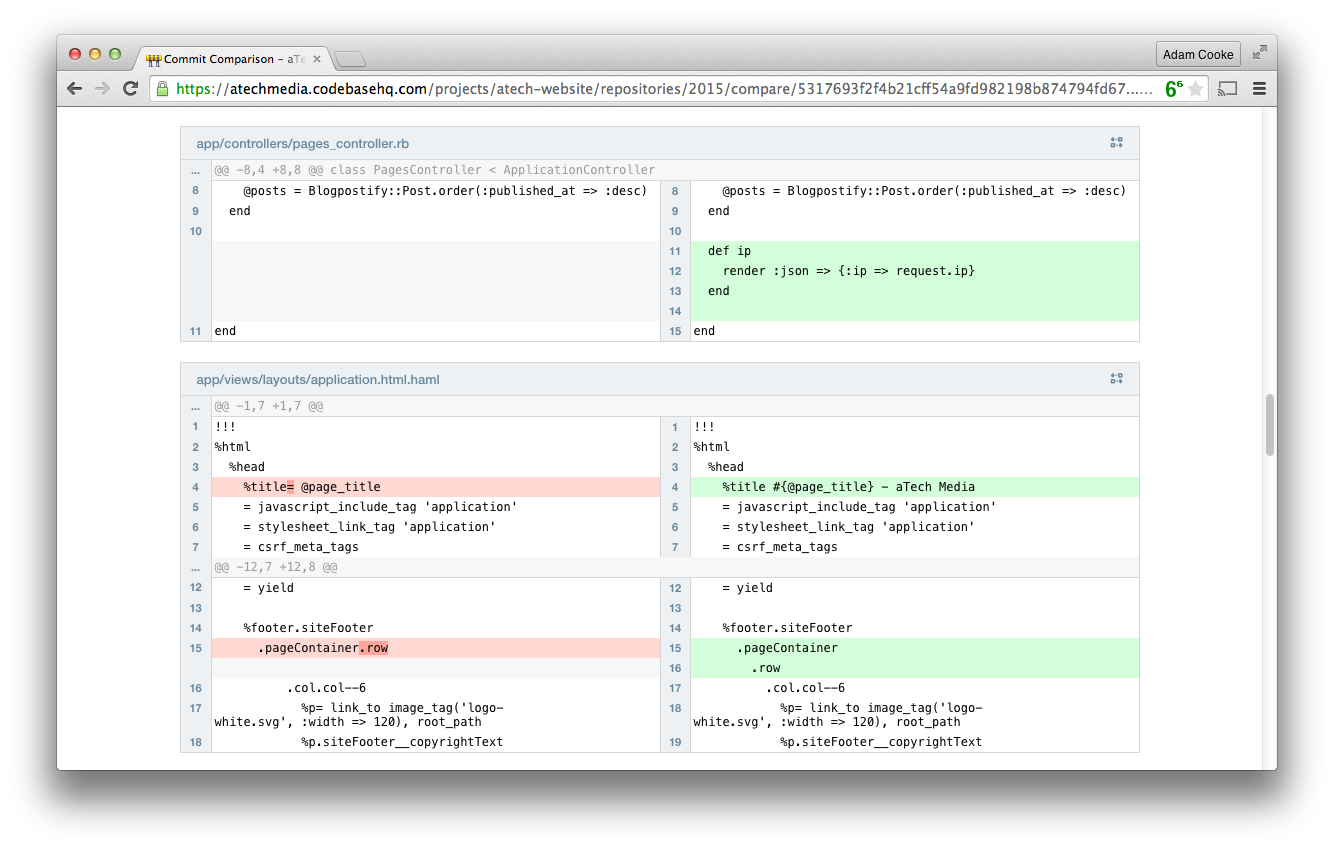
Task: Open the green 6 extension icon
Action: click(1174, 89)
